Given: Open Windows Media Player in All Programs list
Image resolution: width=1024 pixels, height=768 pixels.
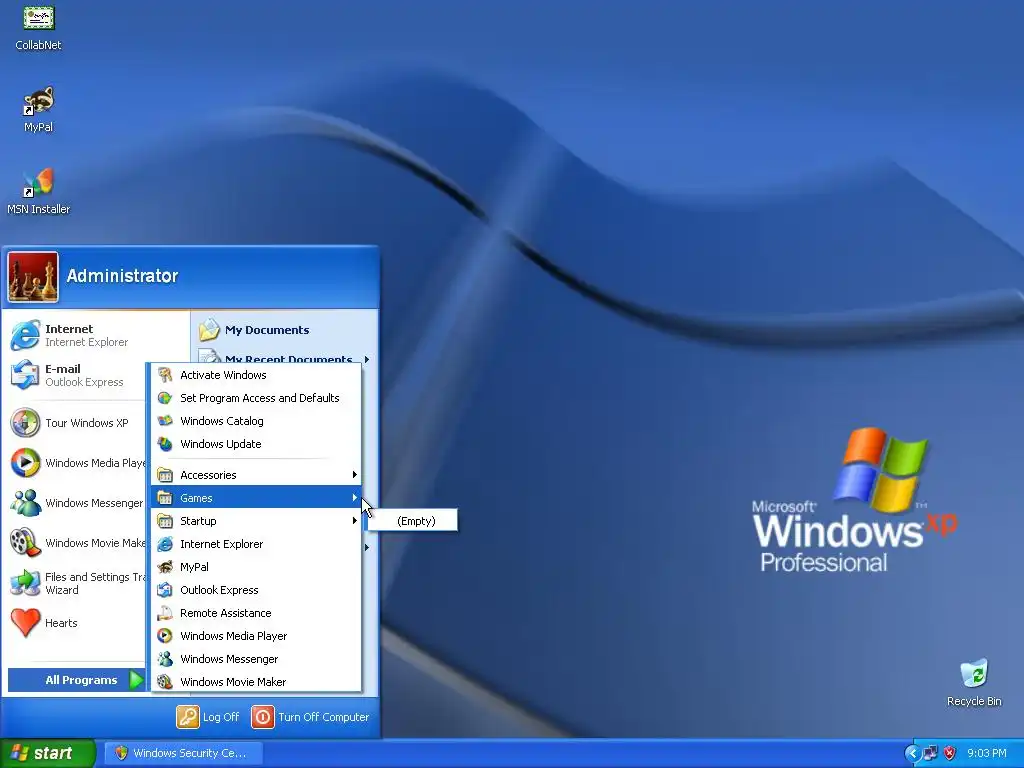Looking at the screenshot, I should (256, 635).
